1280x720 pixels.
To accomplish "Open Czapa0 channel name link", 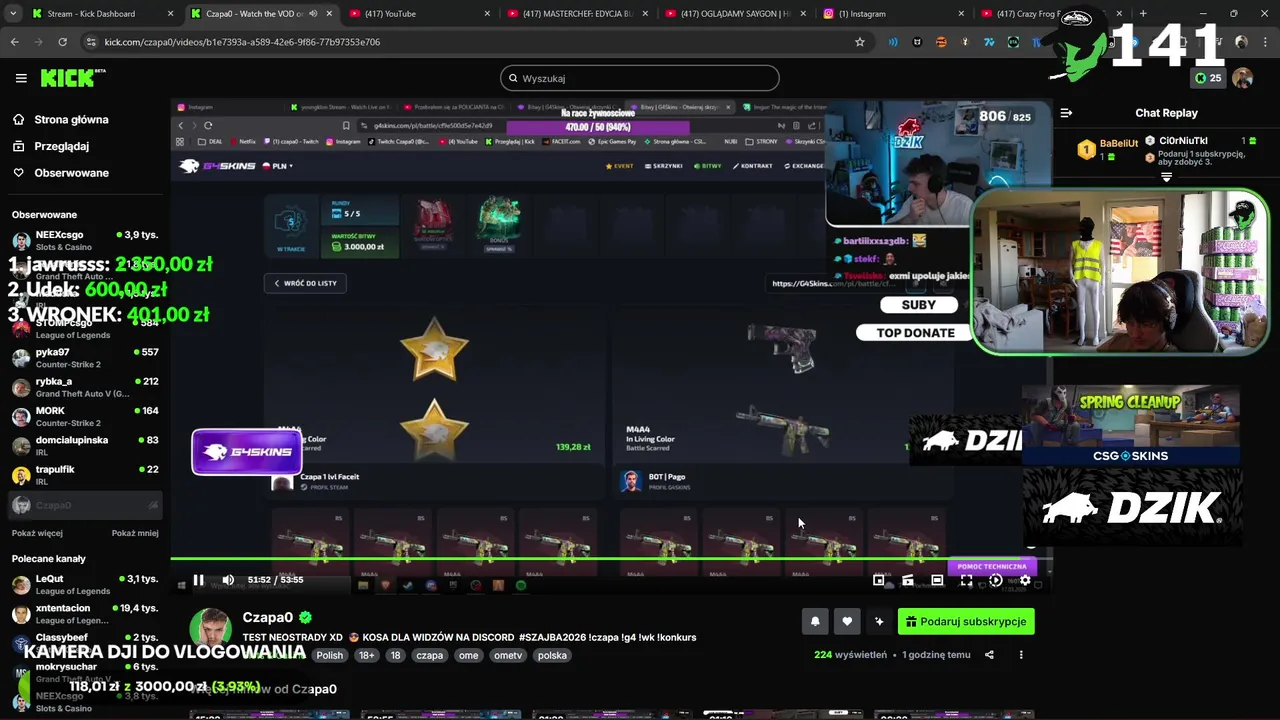I will coord(267,618).
